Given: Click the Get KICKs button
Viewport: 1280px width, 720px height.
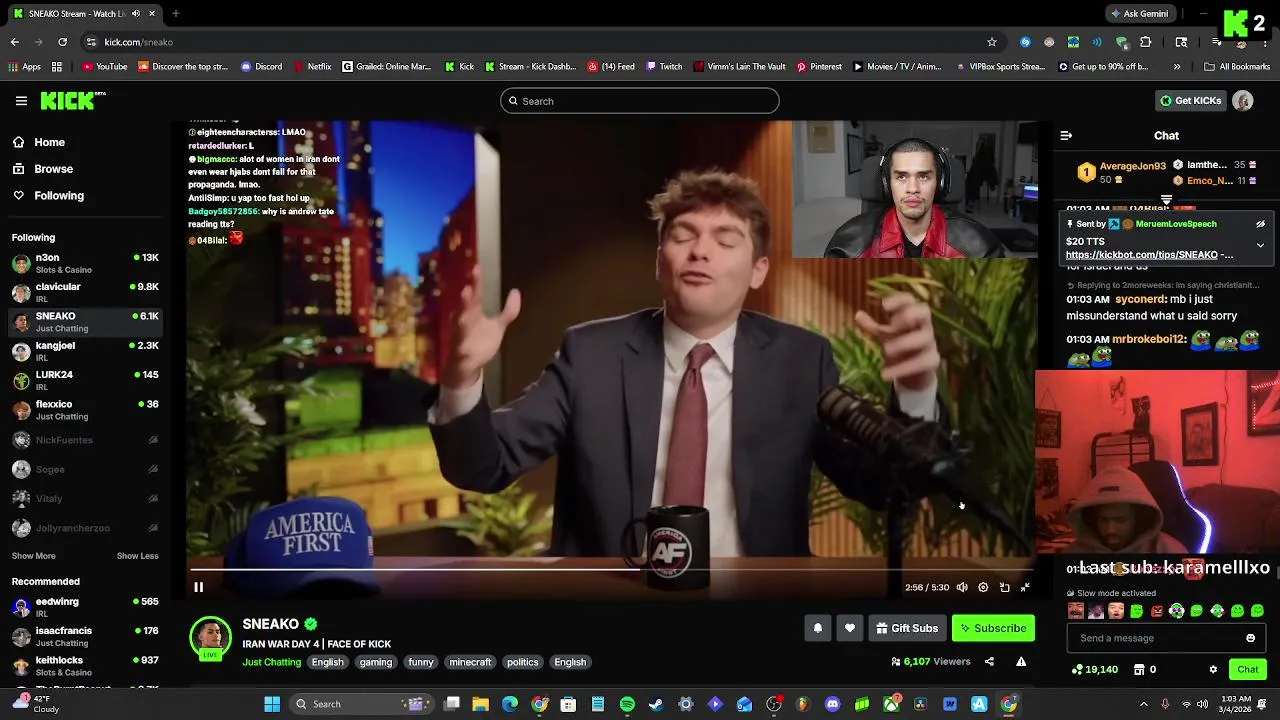Looking at the screenshot, I should pos(1190,101).
